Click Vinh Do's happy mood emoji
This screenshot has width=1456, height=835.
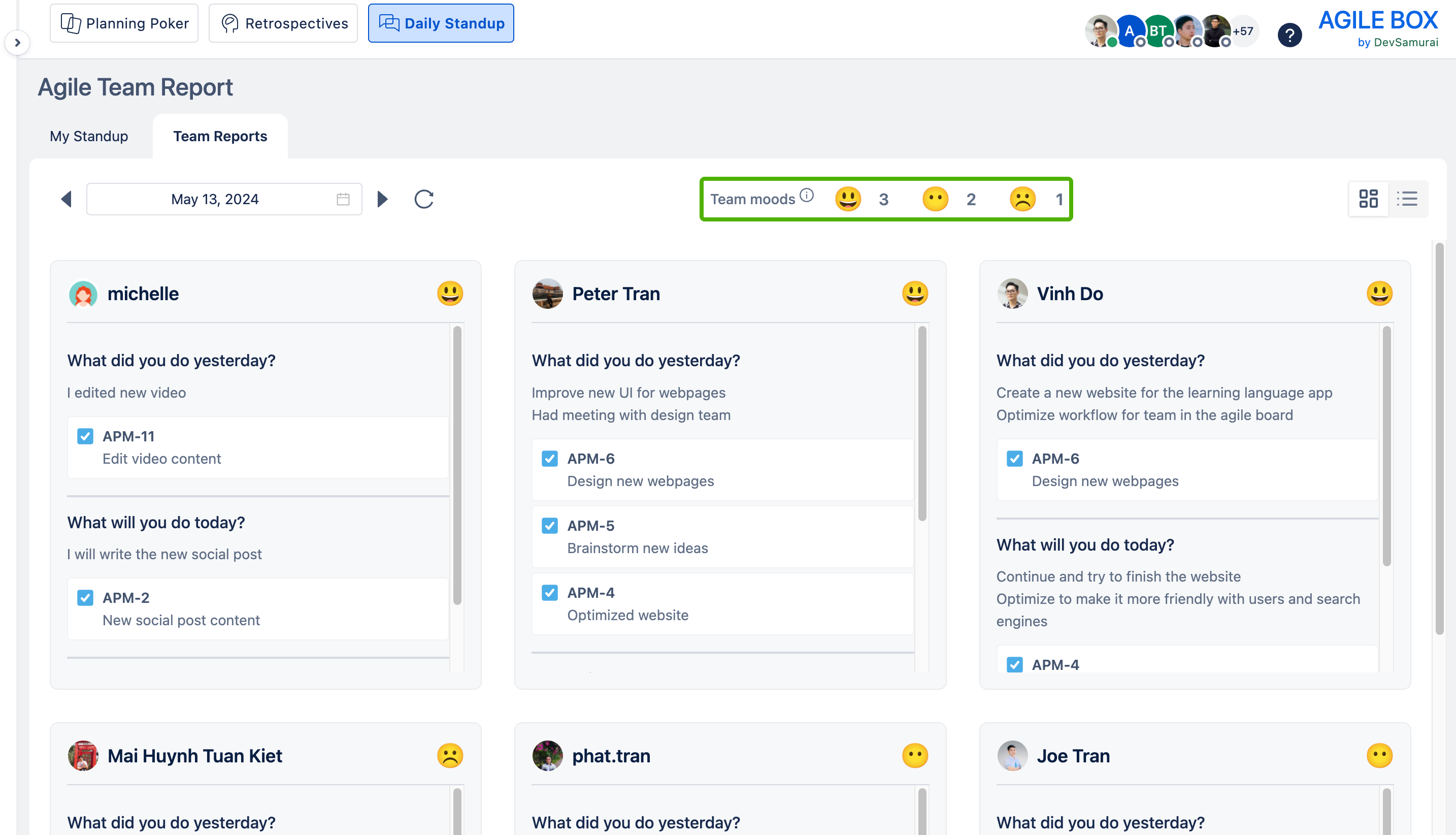click(x=1379, y=294)
